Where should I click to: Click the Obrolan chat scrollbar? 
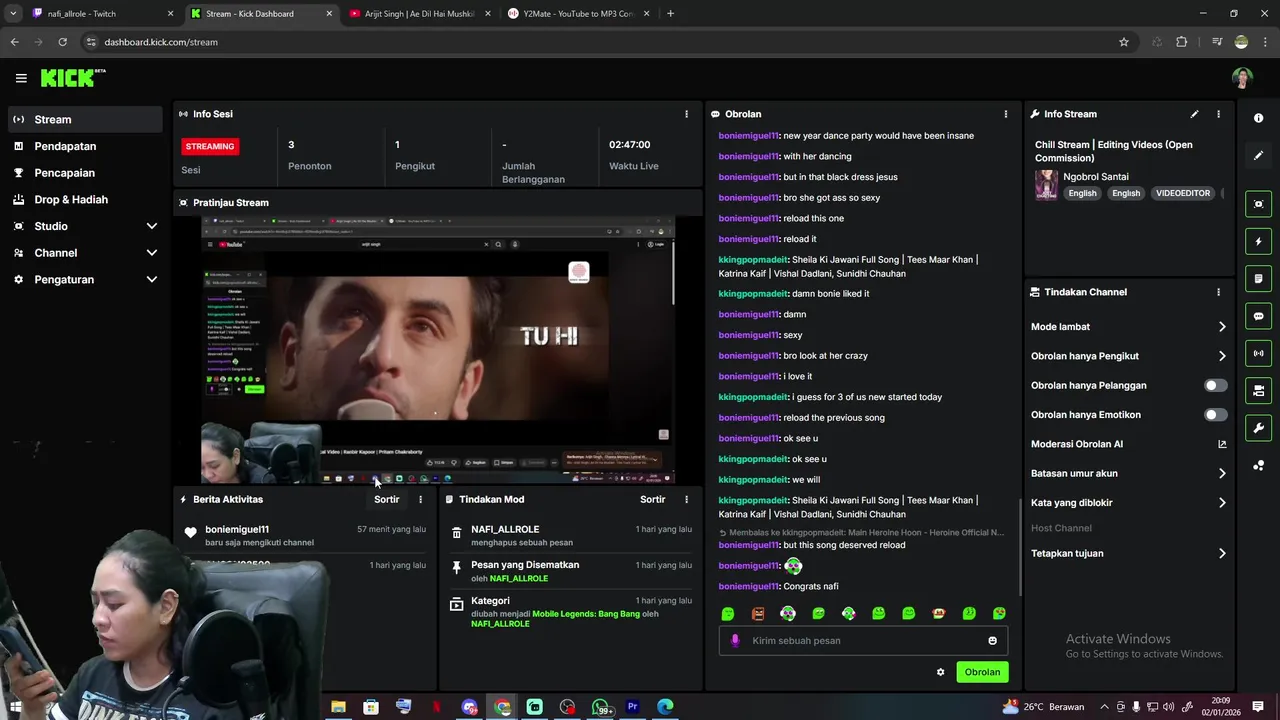[1020, 545]
